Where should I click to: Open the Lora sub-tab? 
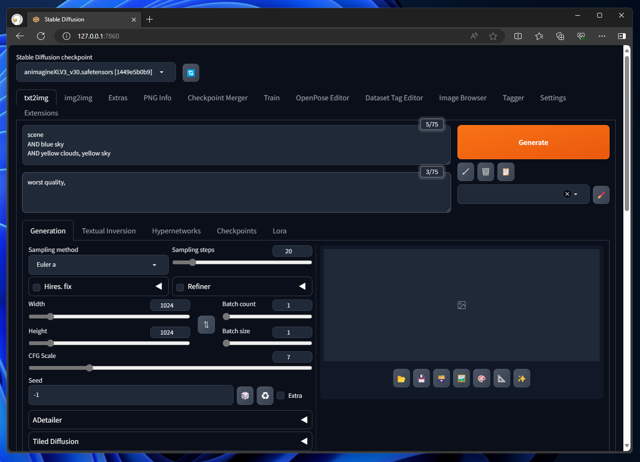point(280,231)
